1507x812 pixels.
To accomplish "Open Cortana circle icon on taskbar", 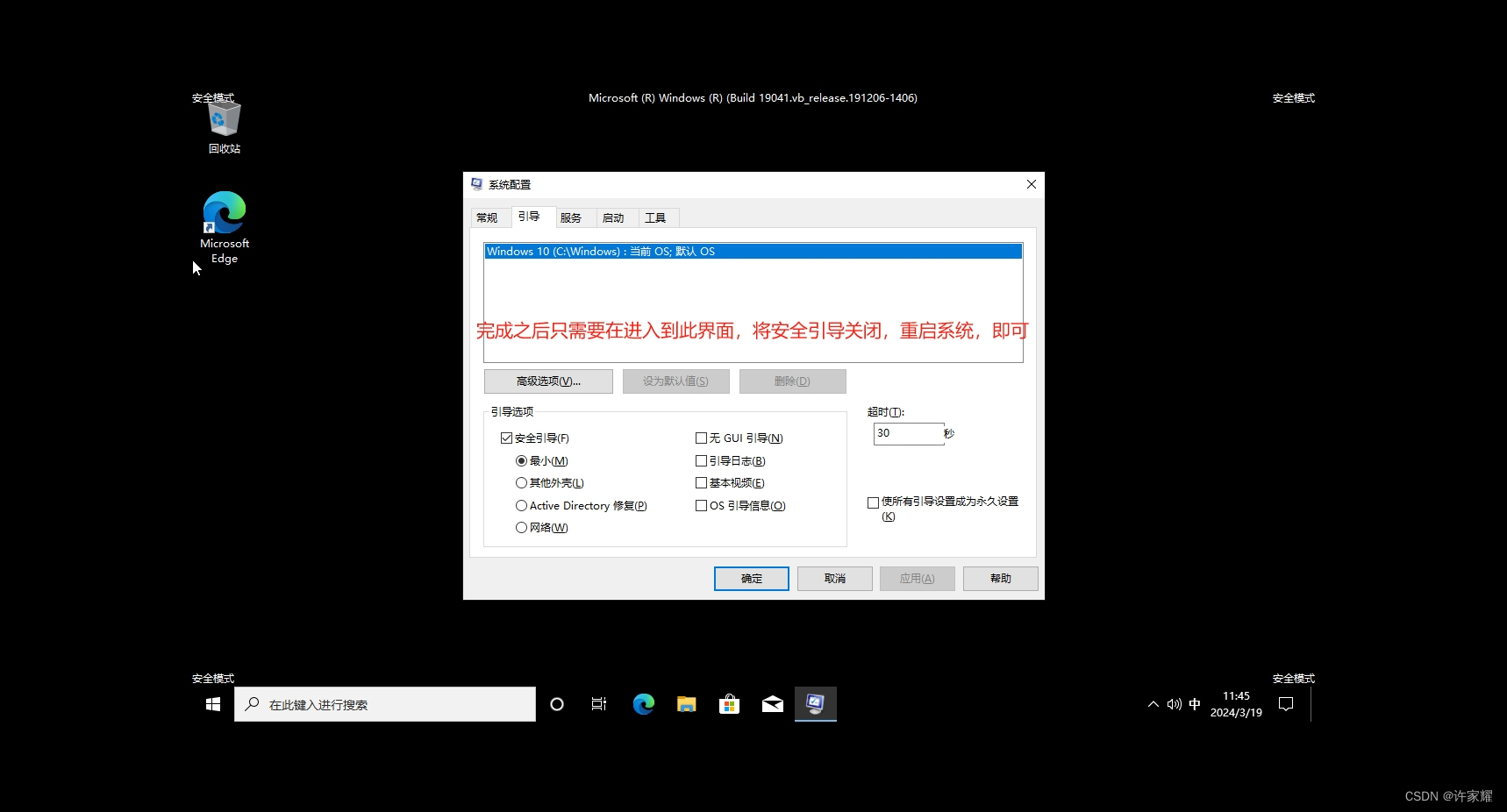I will [557, 704].
